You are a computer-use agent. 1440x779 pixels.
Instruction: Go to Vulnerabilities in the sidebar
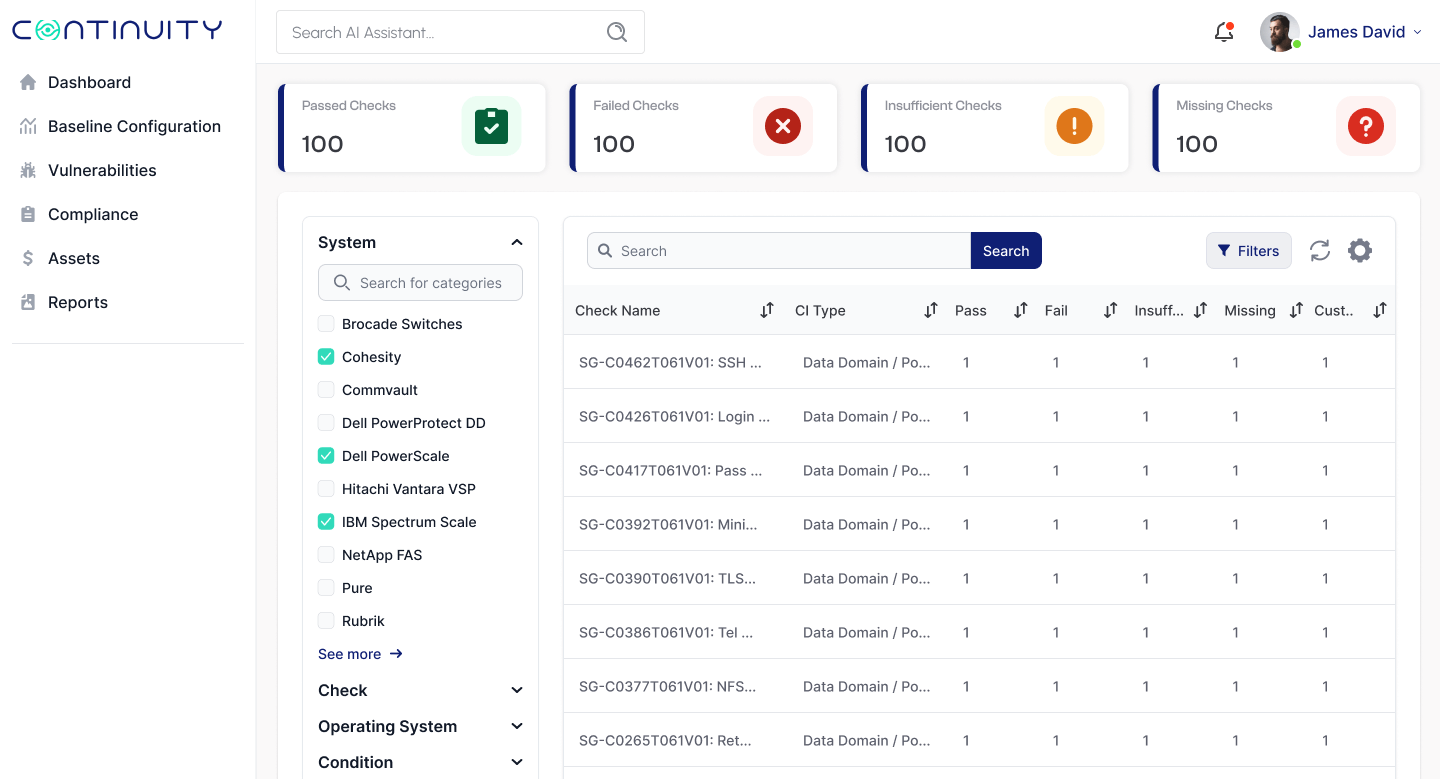tap(102, 170)
